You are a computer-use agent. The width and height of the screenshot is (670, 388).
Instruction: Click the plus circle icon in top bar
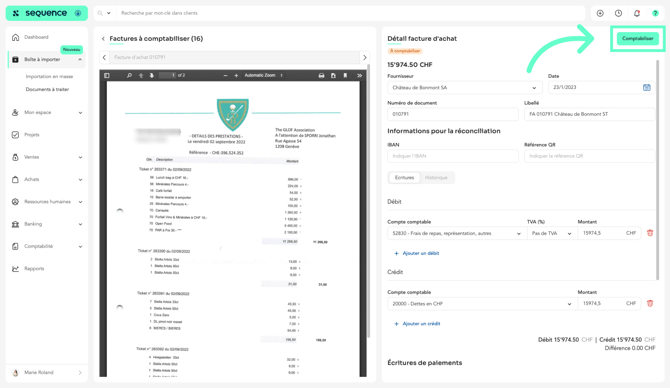(x=600, y=13)
